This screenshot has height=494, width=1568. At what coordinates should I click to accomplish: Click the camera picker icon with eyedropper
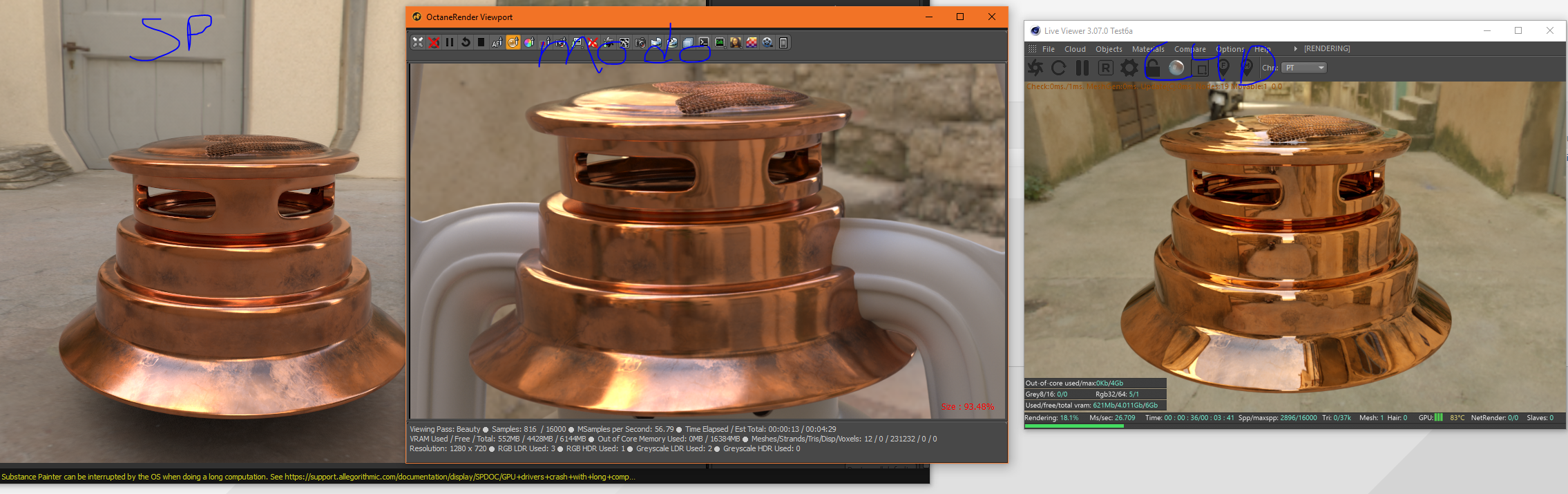tap(561, 42)
